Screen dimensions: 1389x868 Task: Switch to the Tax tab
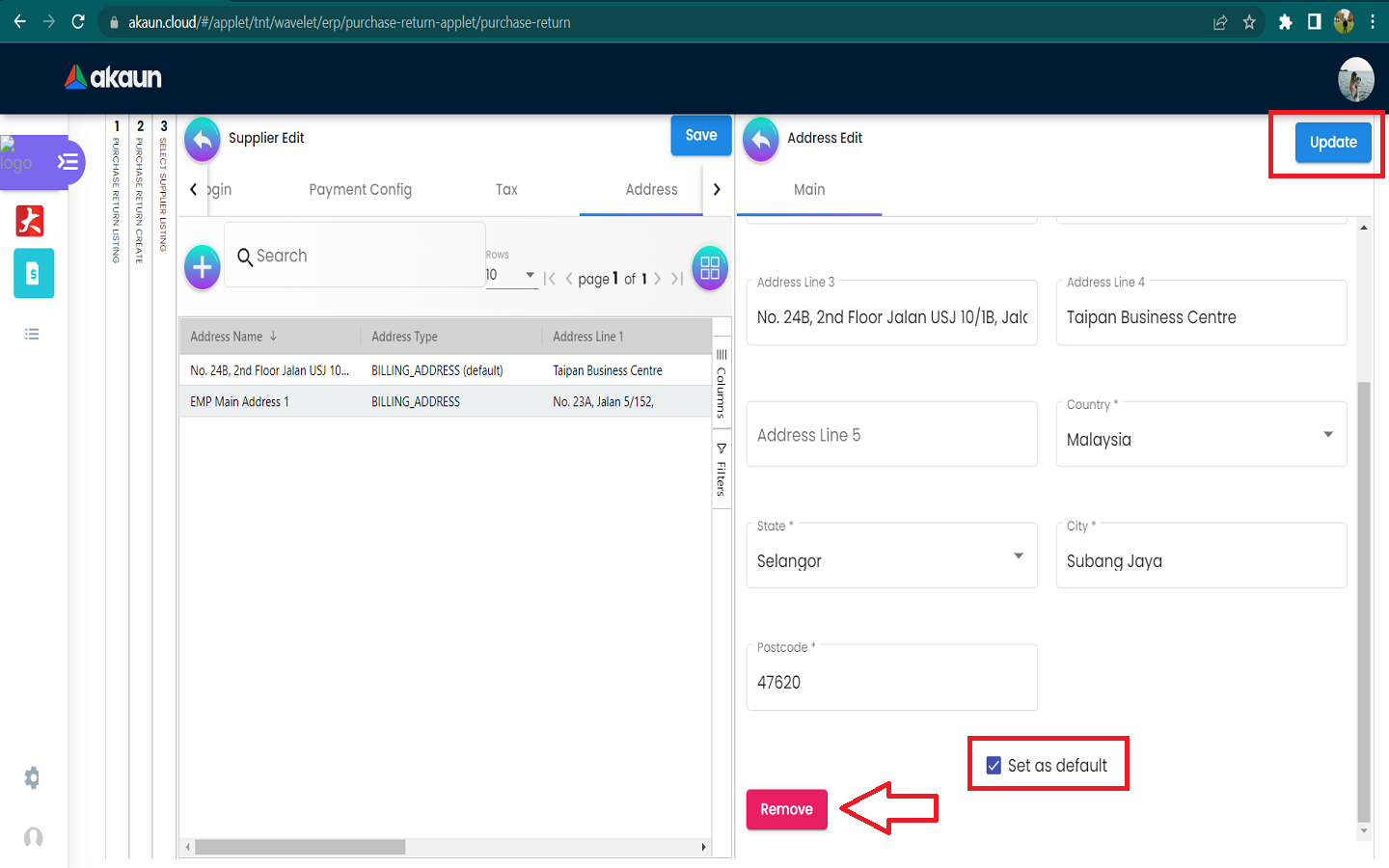click(506, 190)
